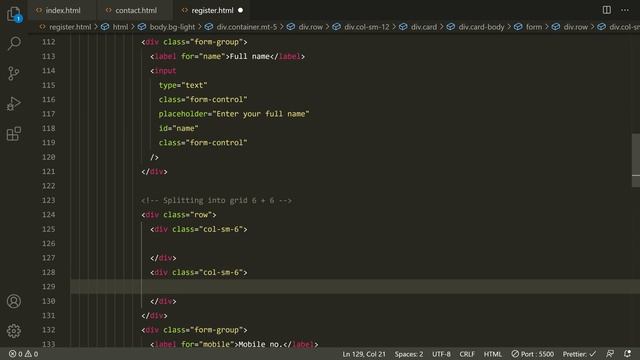Split the editor to the right
Image resolution: width=640 pixels, height=360 pixels.
coord(607,10)
